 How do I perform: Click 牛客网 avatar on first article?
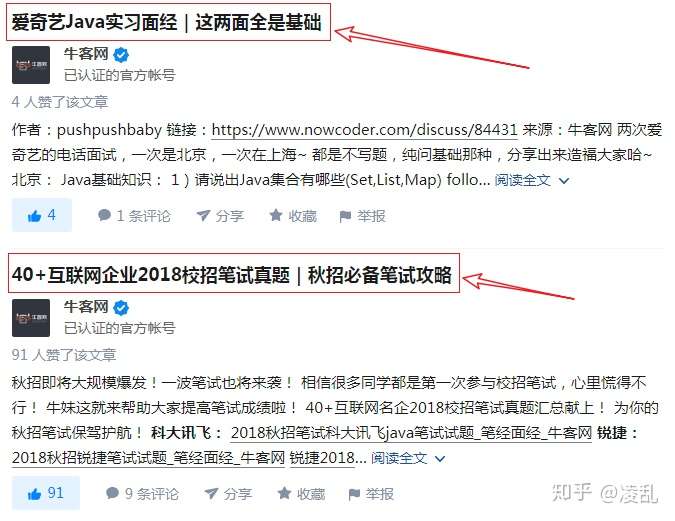click(31, 65)
